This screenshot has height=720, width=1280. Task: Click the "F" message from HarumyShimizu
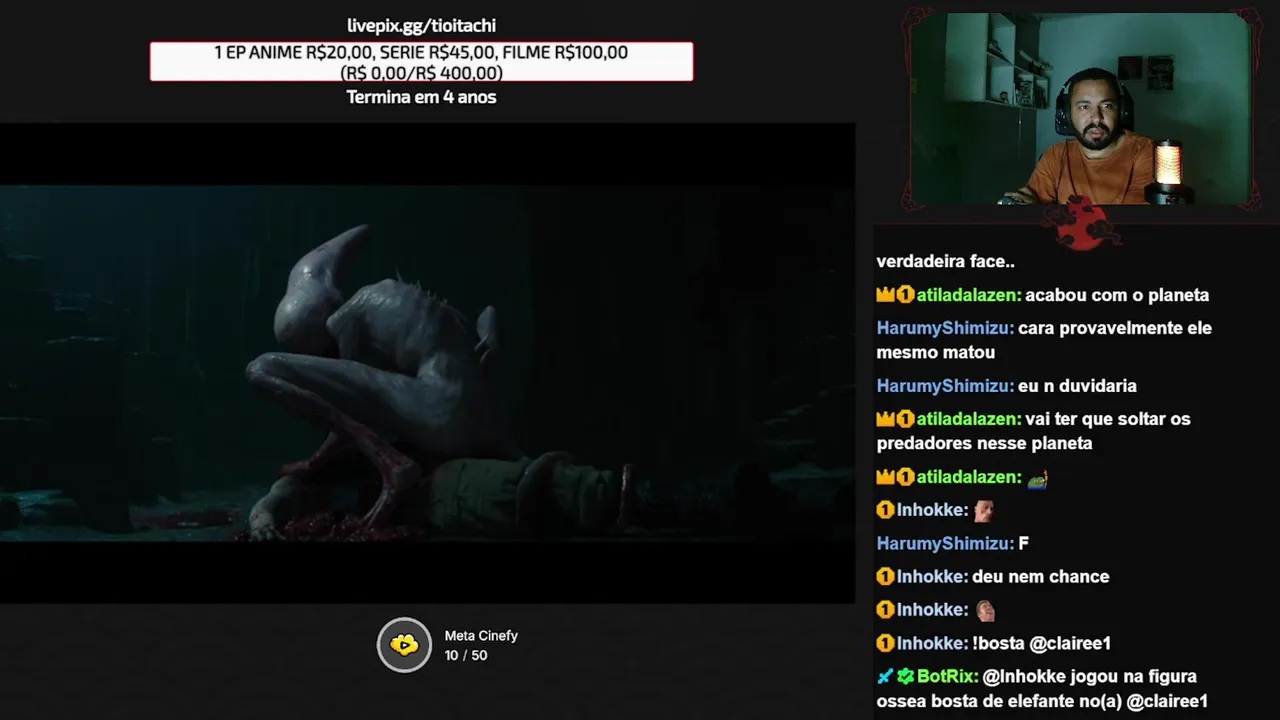click(x=1024, y=543)
